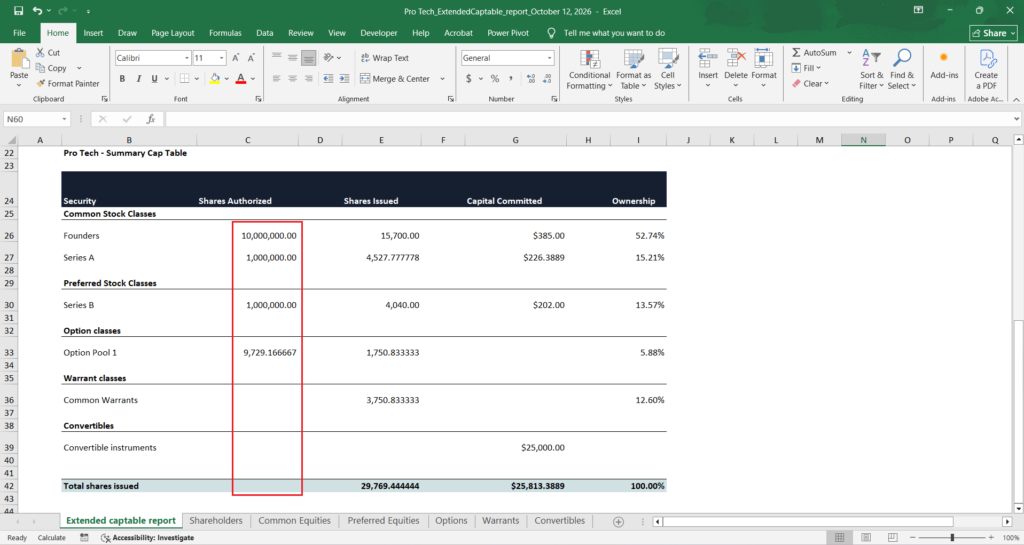
Task: Open Cell Styles gallery
Action: [667, 69]
